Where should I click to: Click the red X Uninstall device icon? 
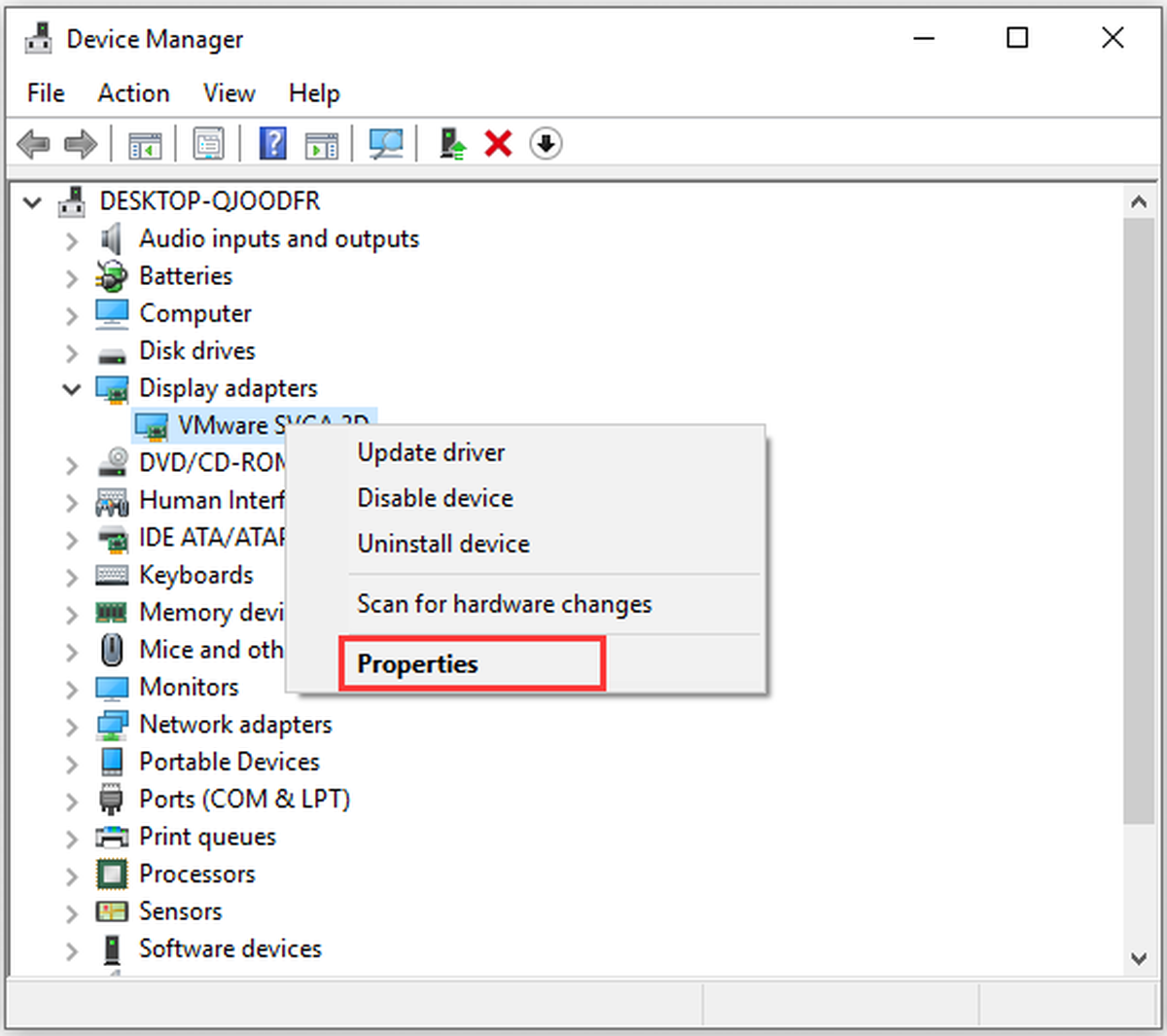point(498,144)
